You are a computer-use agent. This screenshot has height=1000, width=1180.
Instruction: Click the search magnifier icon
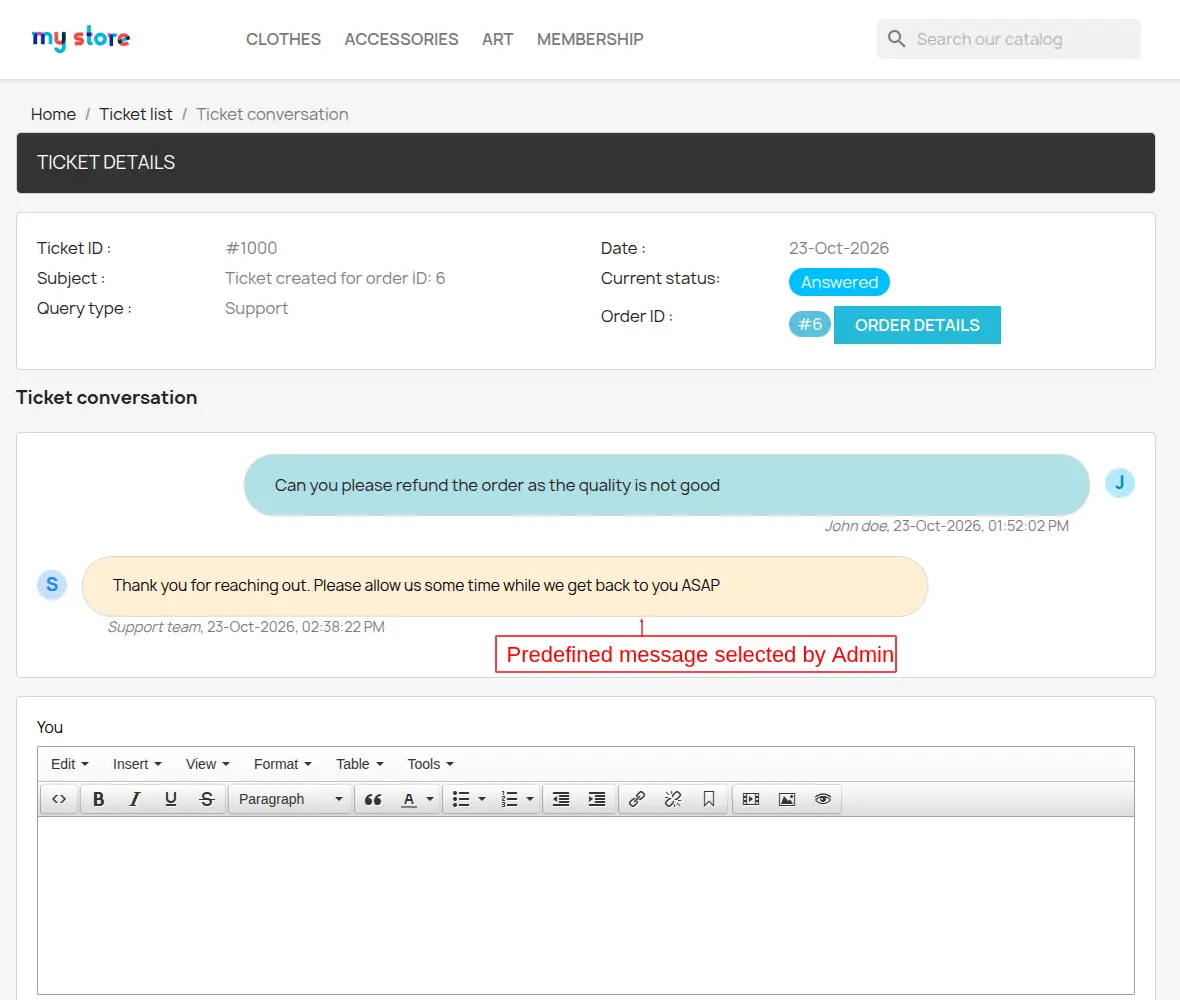(x=896, y=39)
